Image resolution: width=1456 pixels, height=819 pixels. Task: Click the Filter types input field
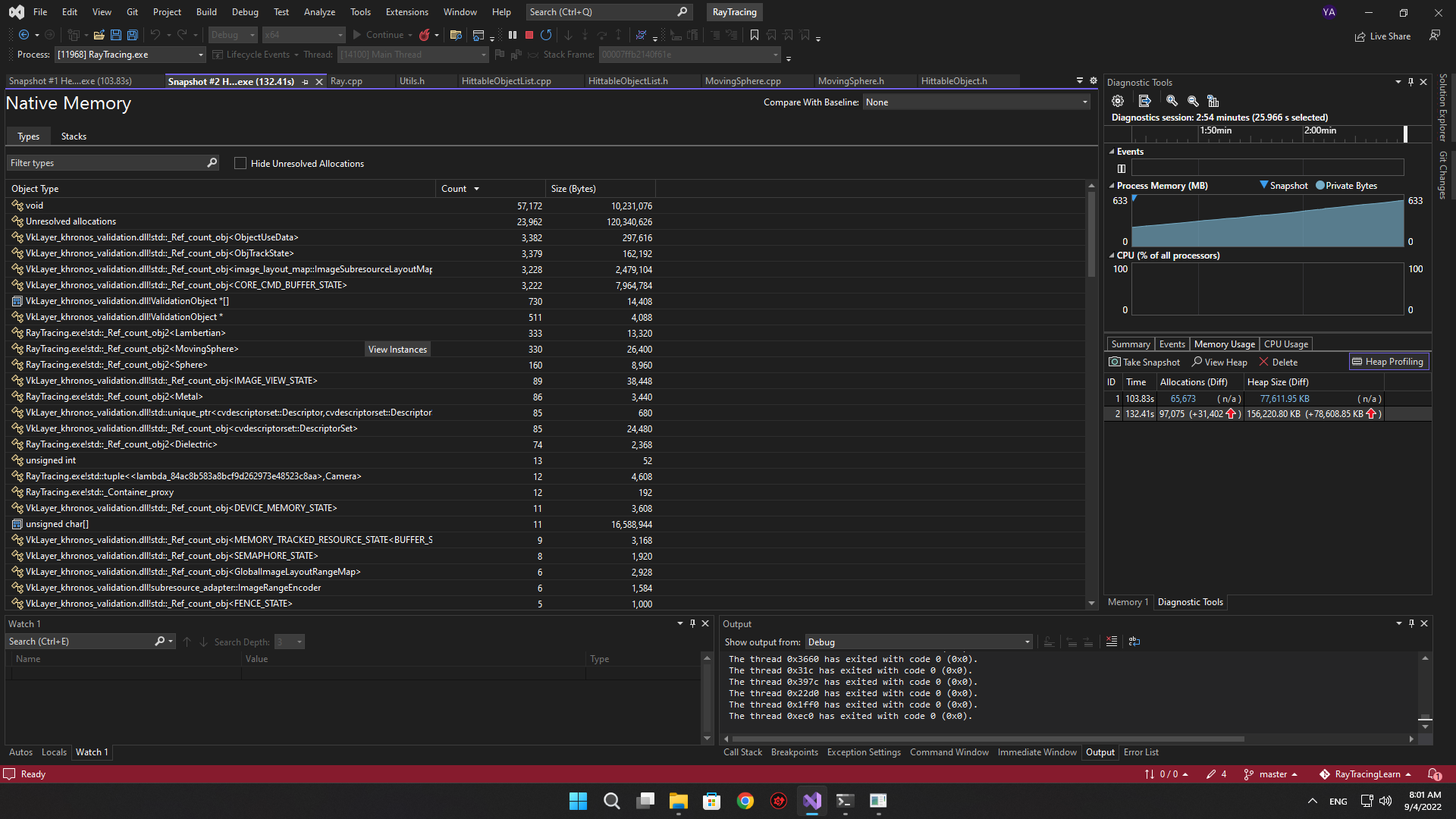click(106, 162)
